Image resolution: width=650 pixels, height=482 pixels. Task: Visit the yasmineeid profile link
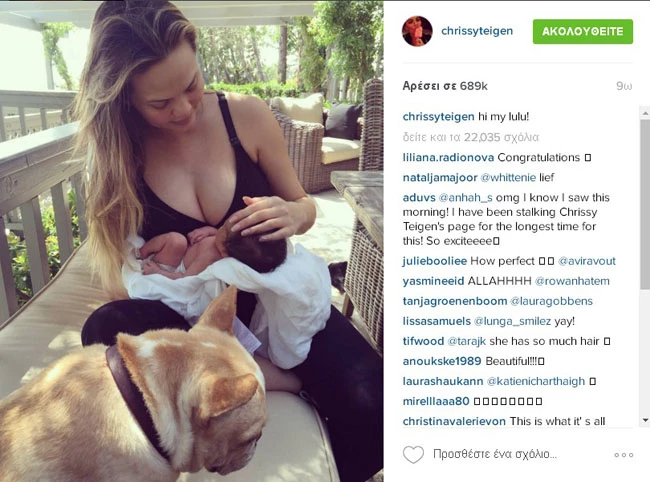point(433,281)
